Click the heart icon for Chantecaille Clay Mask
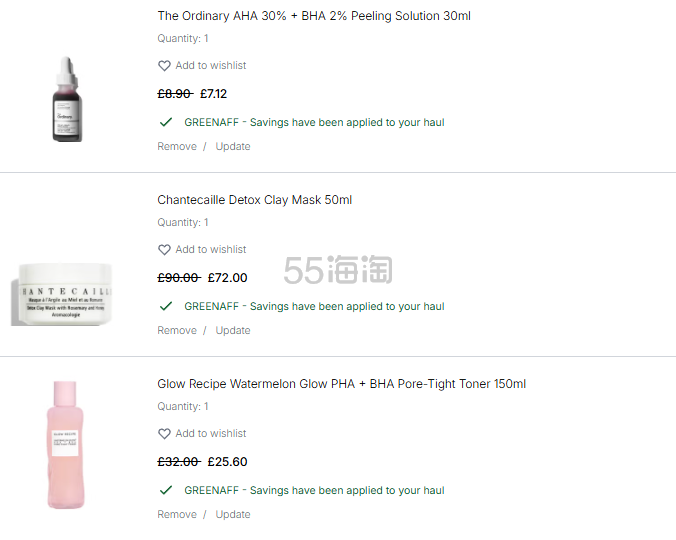676x540 pixels. click(x=164, y=250)
